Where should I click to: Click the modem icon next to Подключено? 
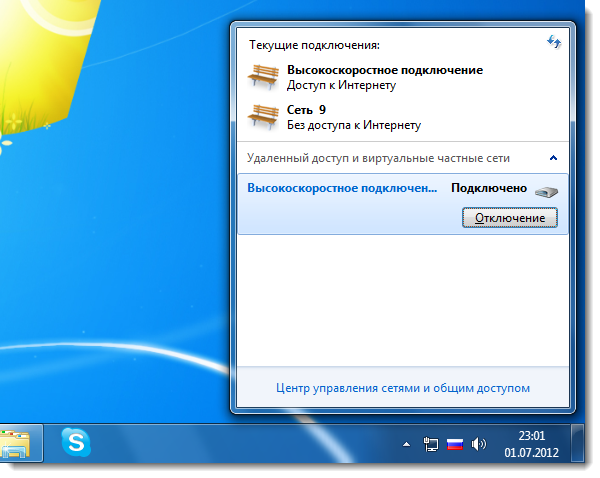click(546, 191)
